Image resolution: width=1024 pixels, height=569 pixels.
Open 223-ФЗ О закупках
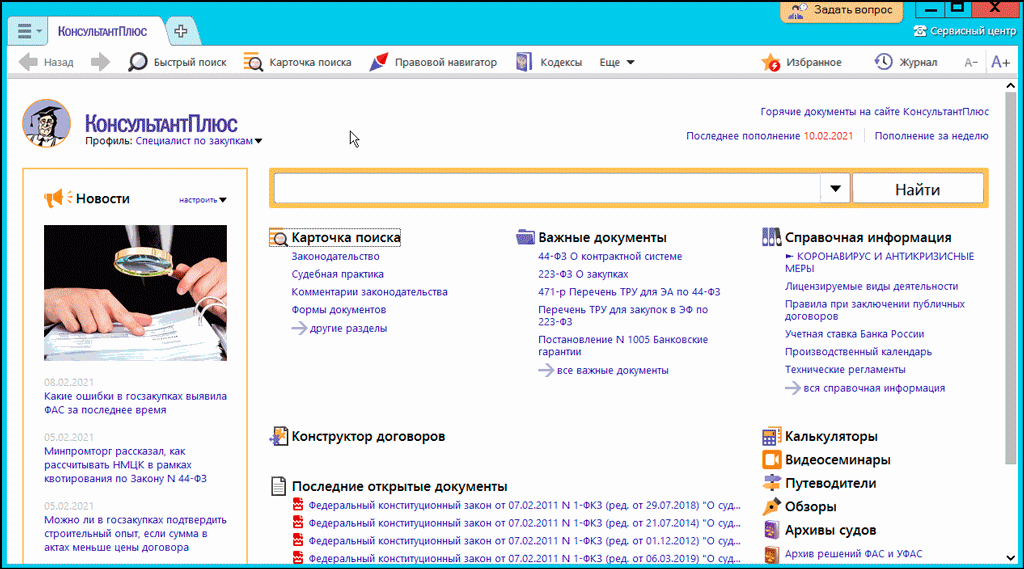[x=583, y=274]
